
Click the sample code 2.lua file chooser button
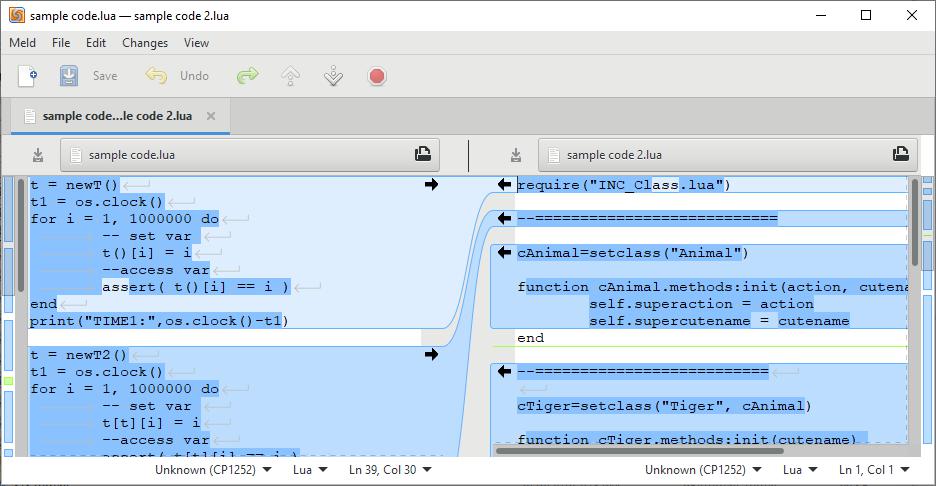point(728,155)
